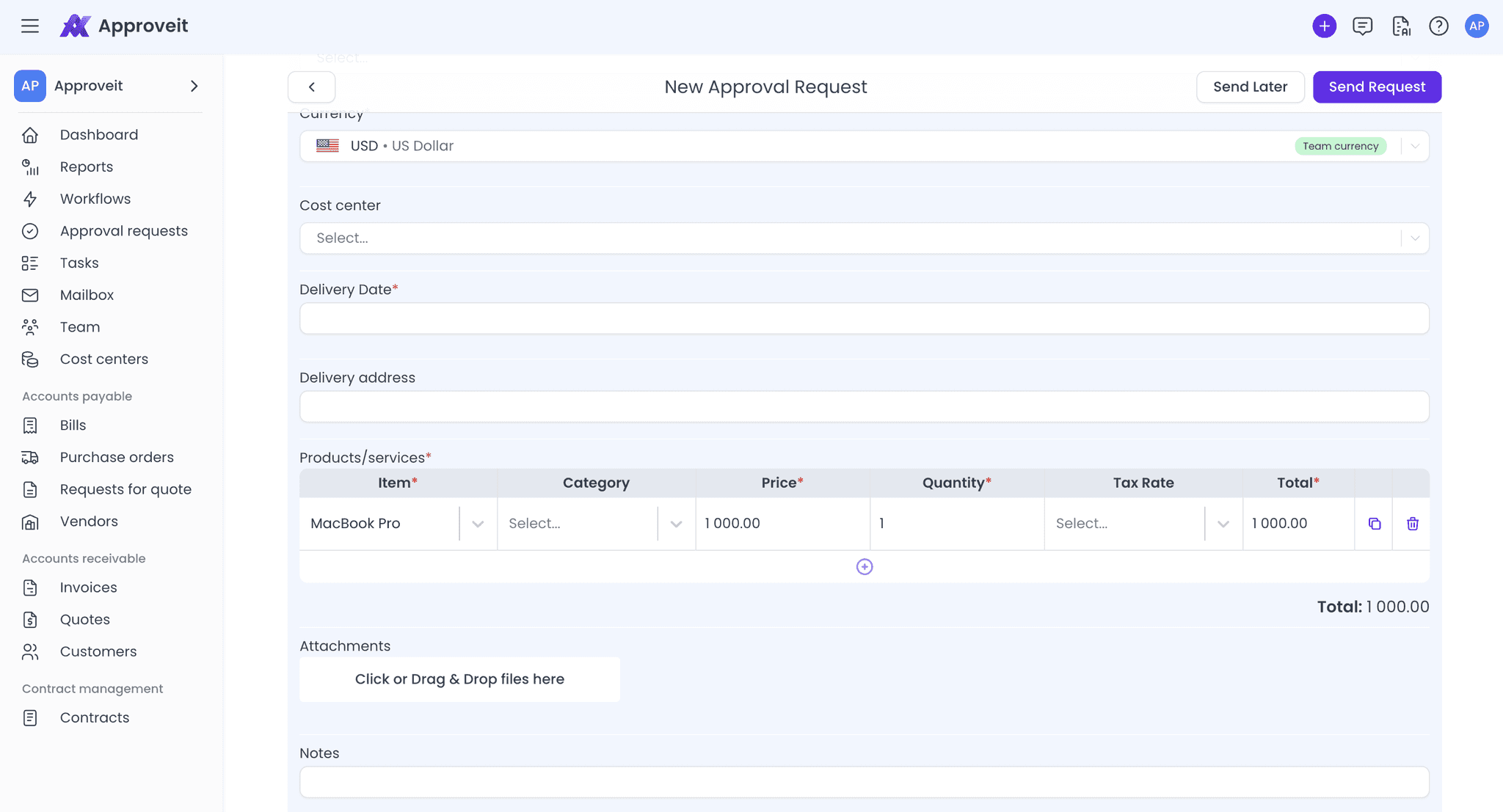The height and width of the screenshot is (812, 1503).
Task: Open the Reports section icon in sidebar
Action: click(29, 167)
